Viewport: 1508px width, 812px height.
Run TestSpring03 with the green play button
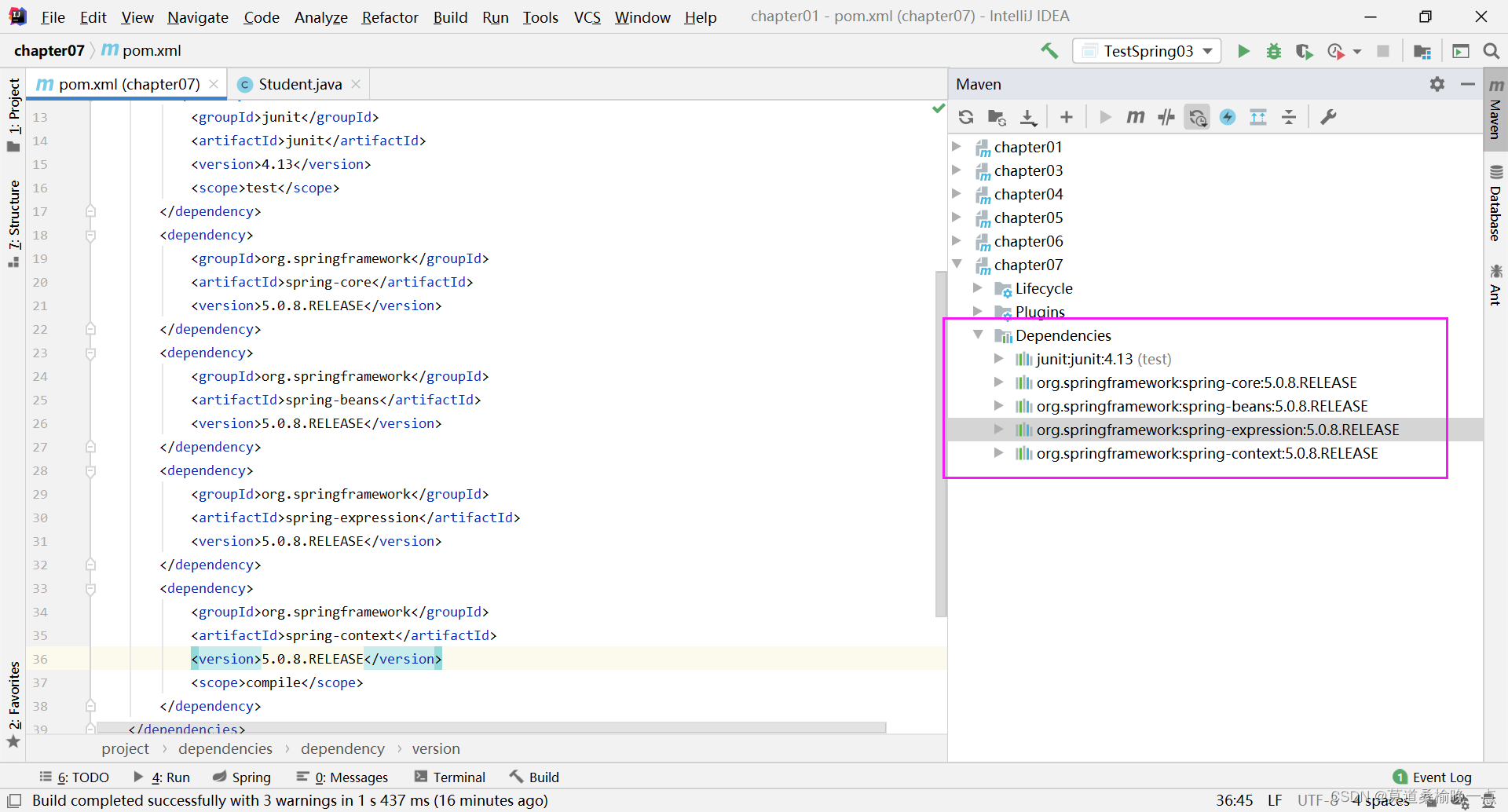(x=1243, y=51)
